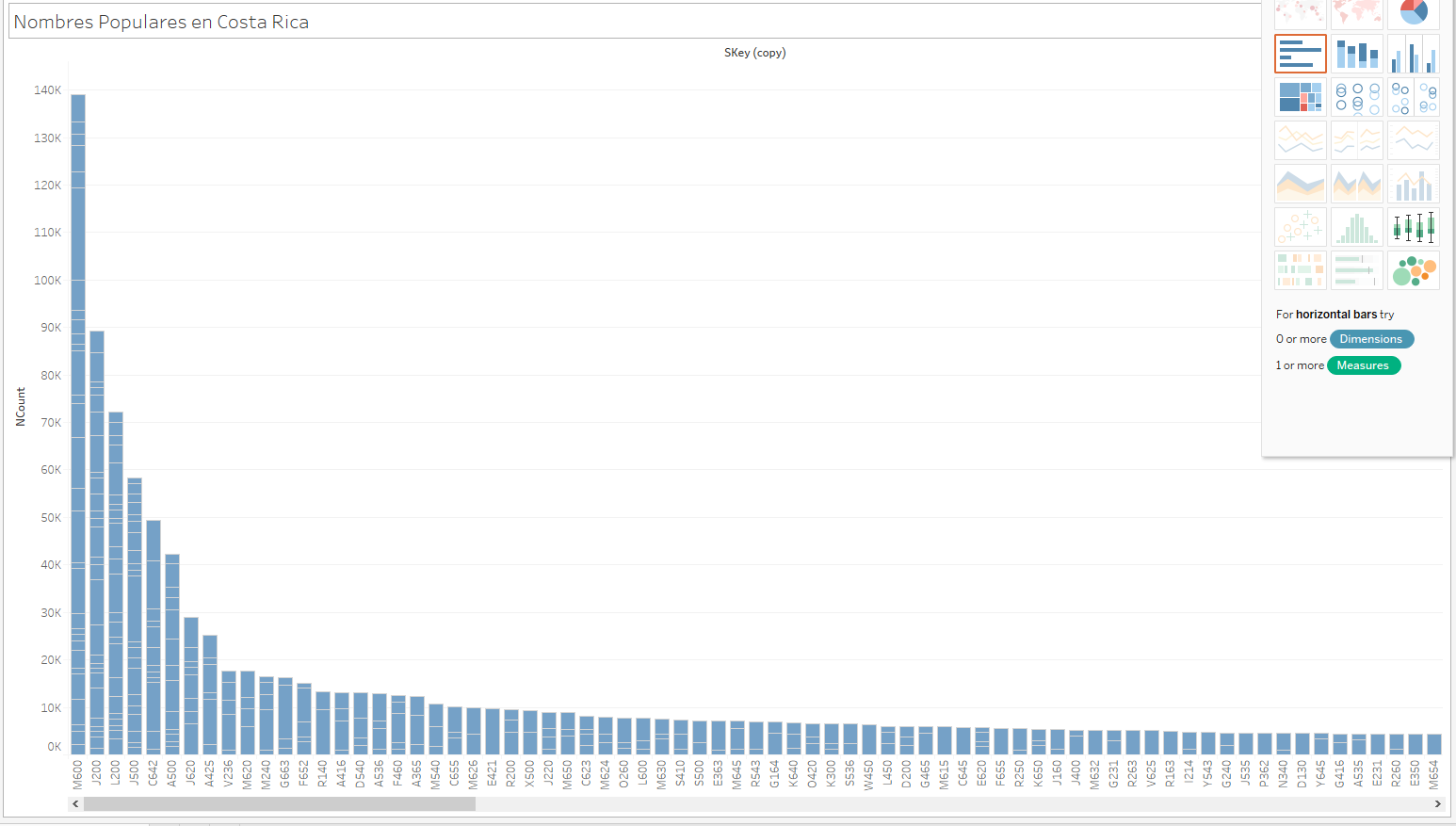
Task: Click the horizontal scrollbar thumb
Action: [x=279, y=804]
